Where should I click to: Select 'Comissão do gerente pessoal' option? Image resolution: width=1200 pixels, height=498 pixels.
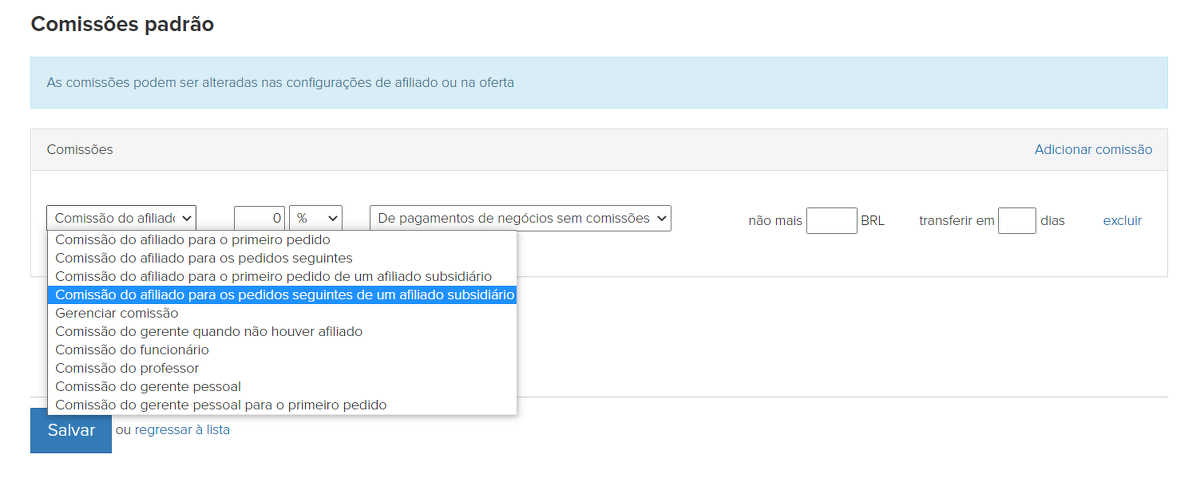[x=148, y=386]
